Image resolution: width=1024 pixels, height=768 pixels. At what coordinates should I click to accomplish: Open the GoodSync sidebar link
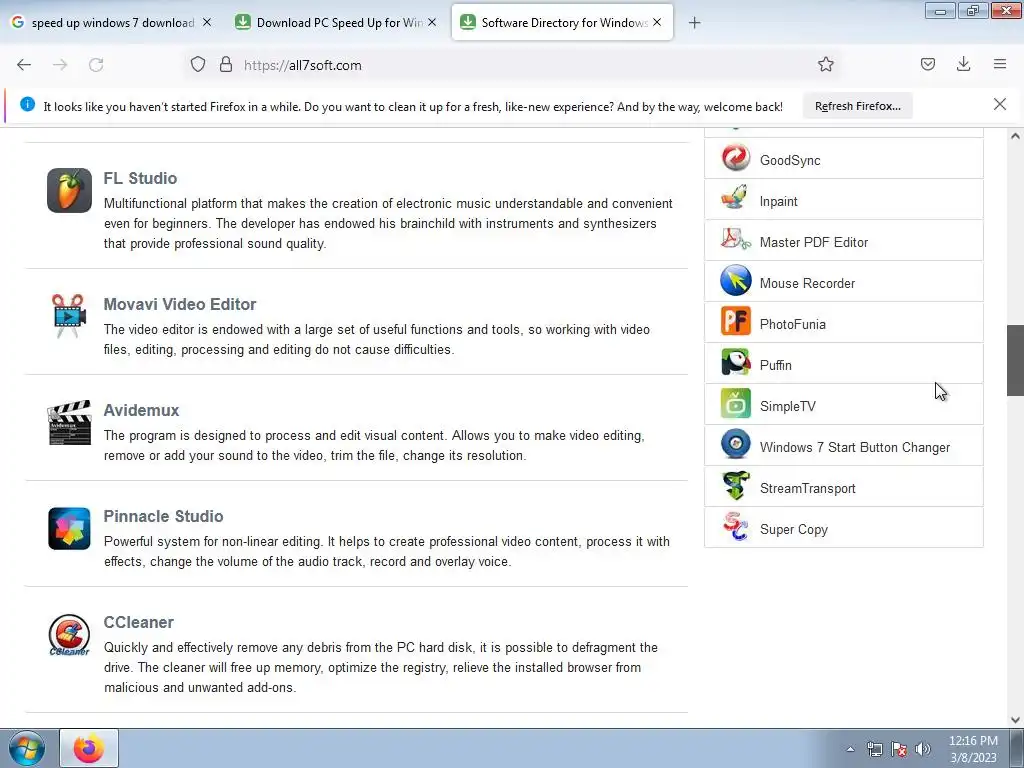(x=790, y=160)
